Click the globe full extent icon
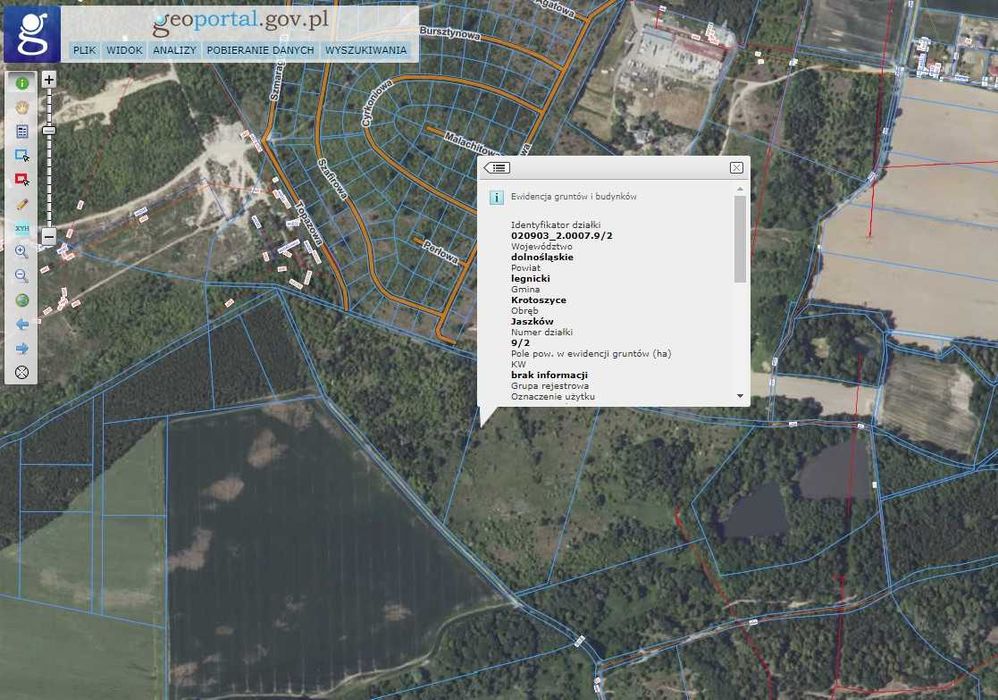The image size is (998, 700). 22,300
